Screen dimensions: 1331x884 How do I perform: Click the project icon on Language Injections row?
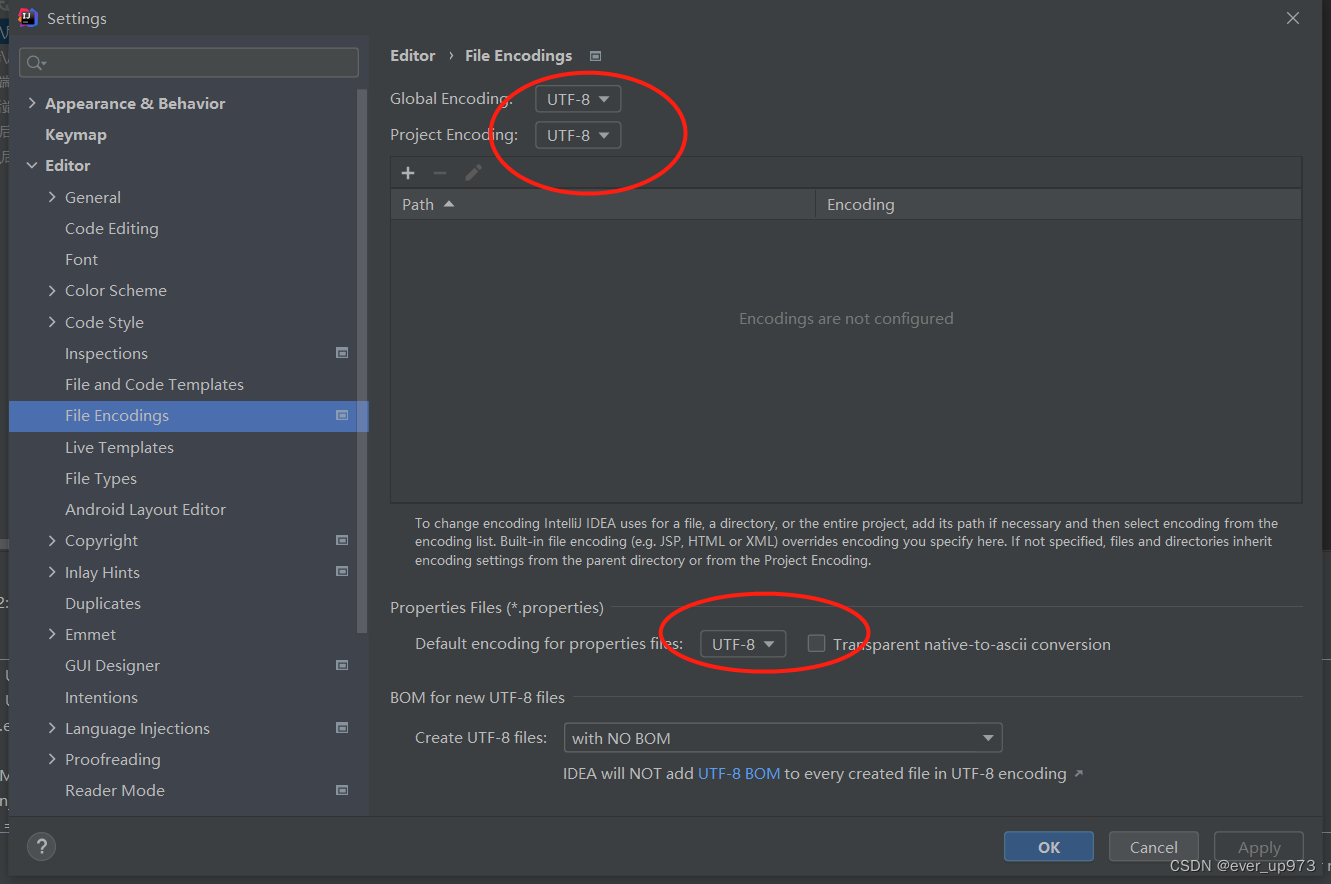(342, 728)
